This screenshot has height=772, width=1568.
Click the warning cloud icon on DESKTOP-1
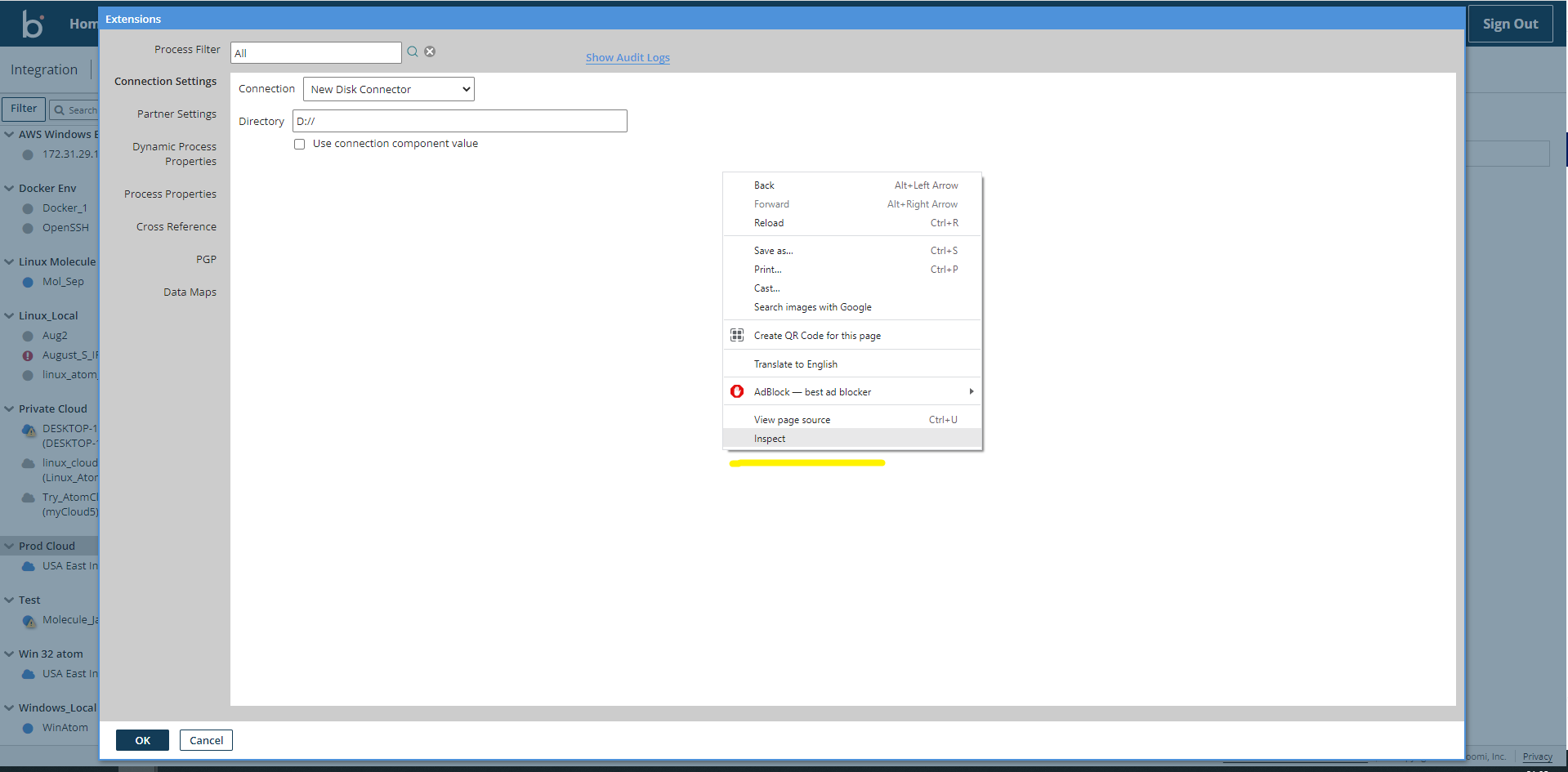click(27, 428)
